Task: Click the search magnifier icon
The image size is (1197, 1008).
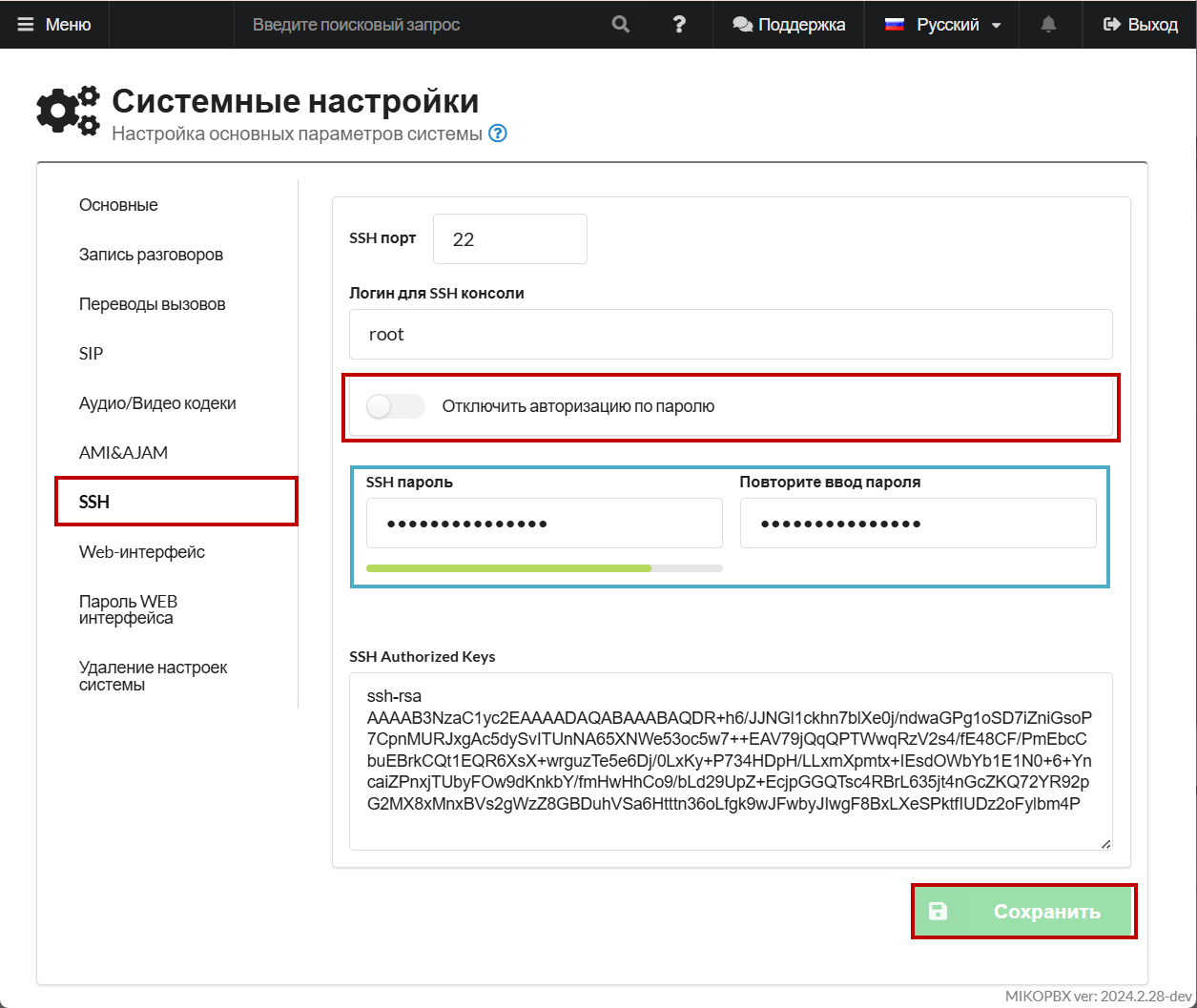Action: (621, 25)
